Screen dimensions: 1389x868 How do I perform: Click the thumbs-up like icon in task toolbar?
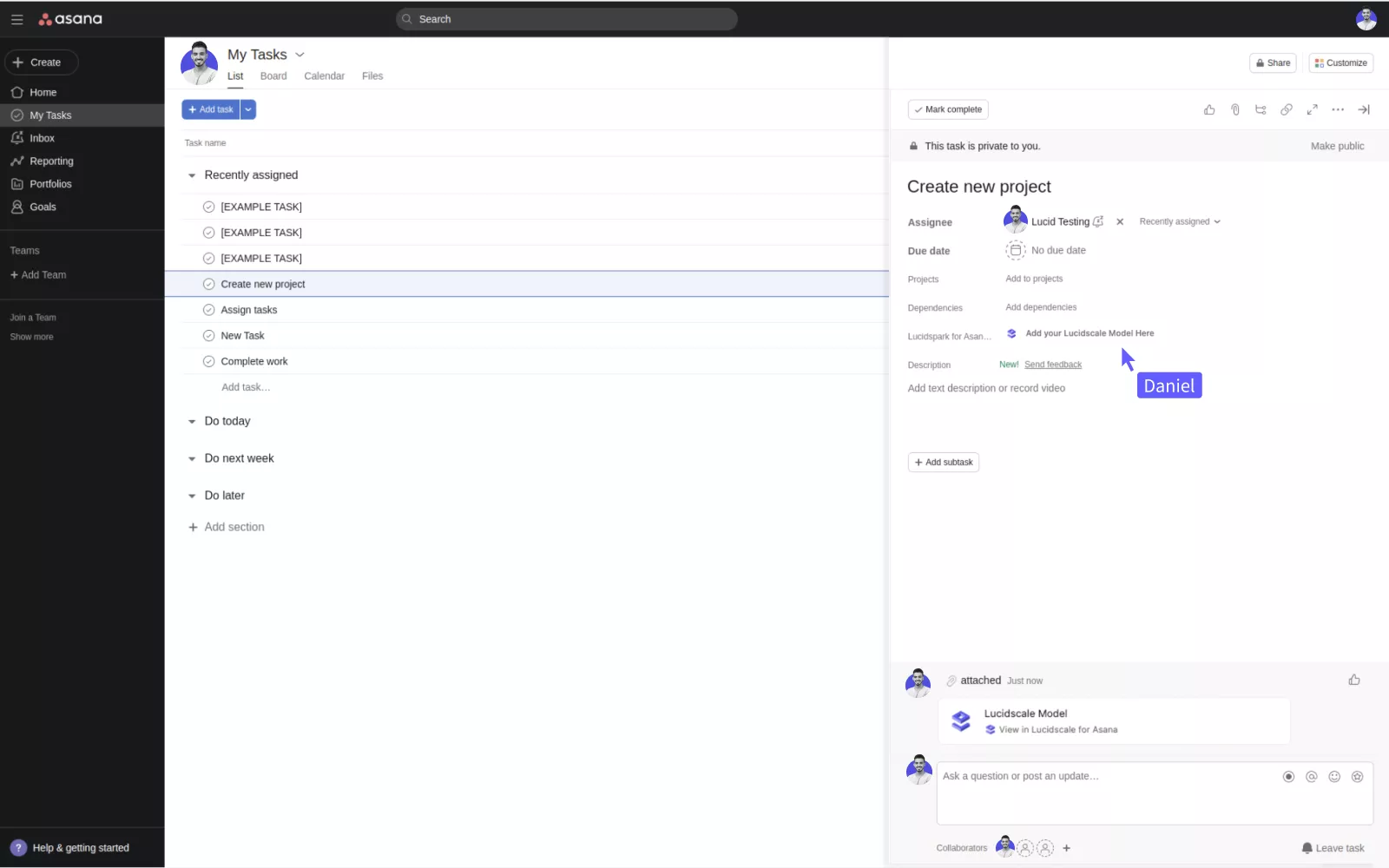click(x=1208, y=109)
